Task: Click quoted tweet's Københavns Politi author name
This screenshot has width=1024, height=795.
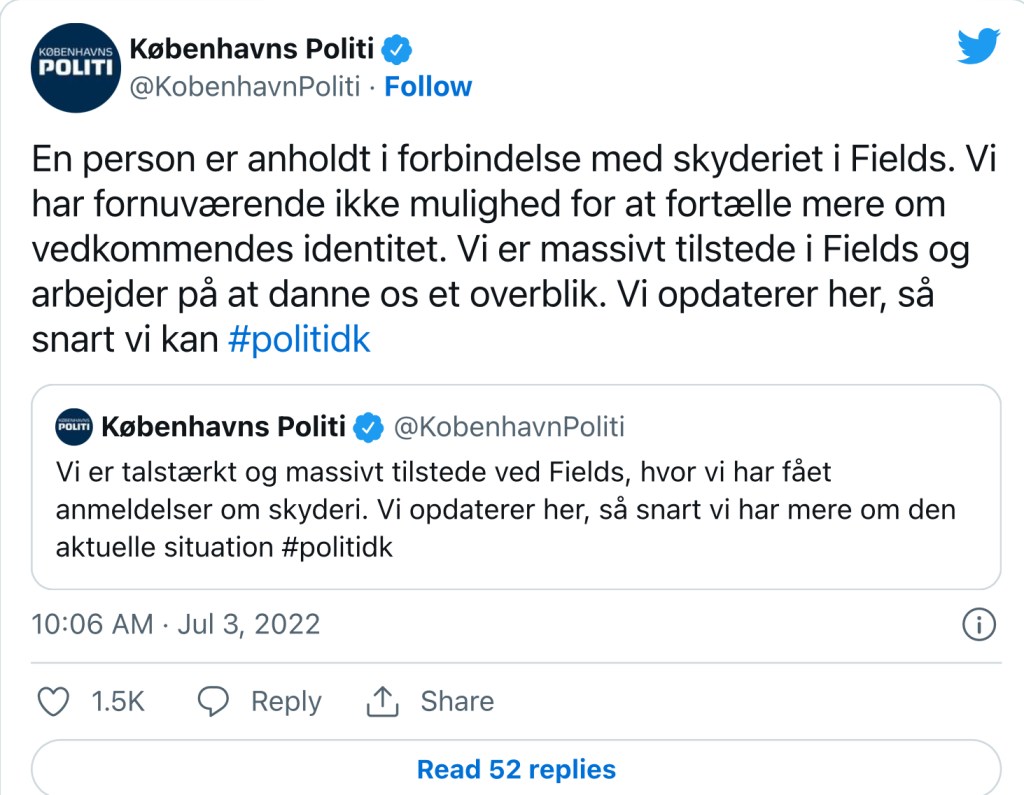Action: click(x=222, y=428)
